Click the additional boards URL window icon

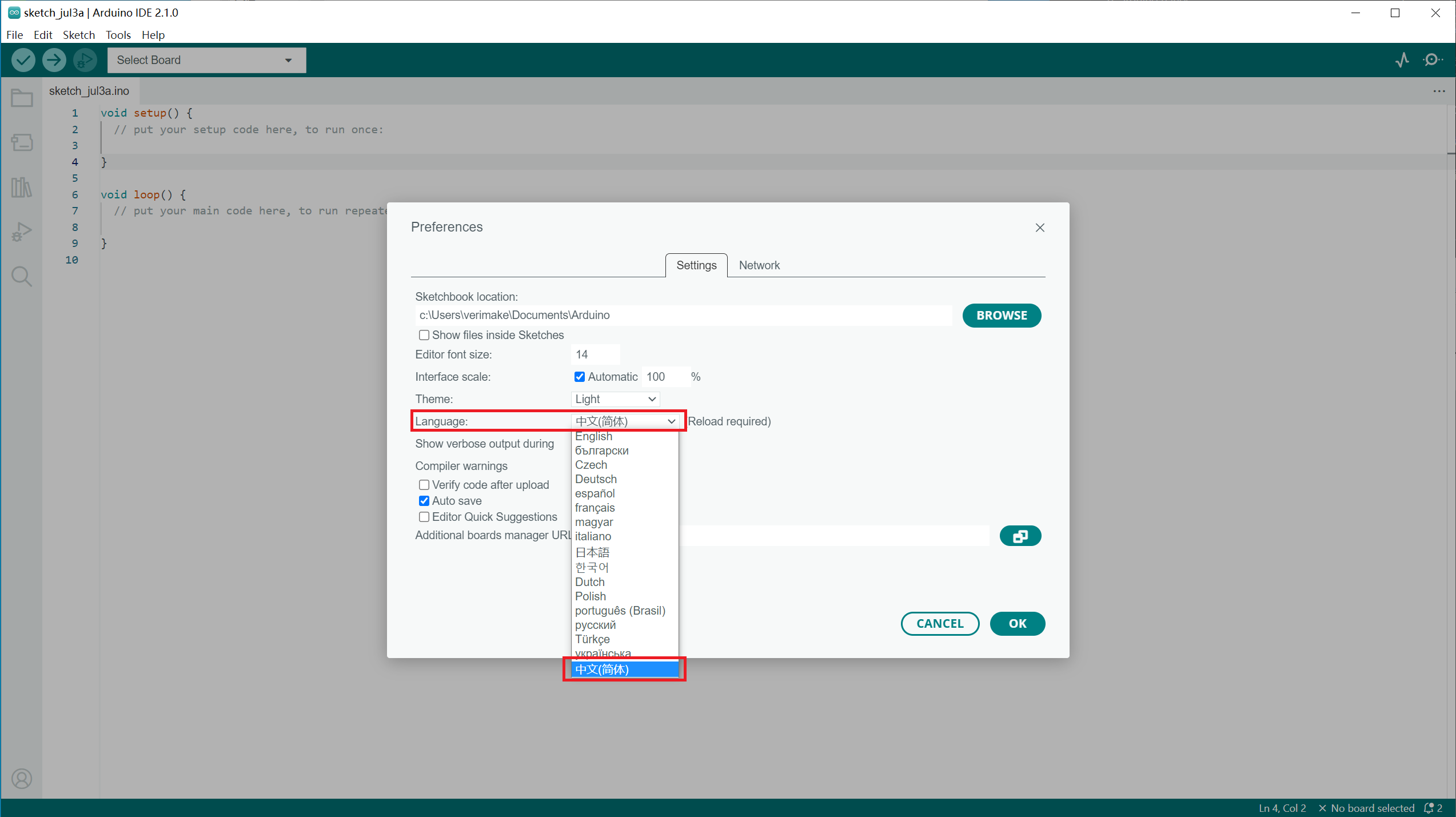pos(1020,536)
